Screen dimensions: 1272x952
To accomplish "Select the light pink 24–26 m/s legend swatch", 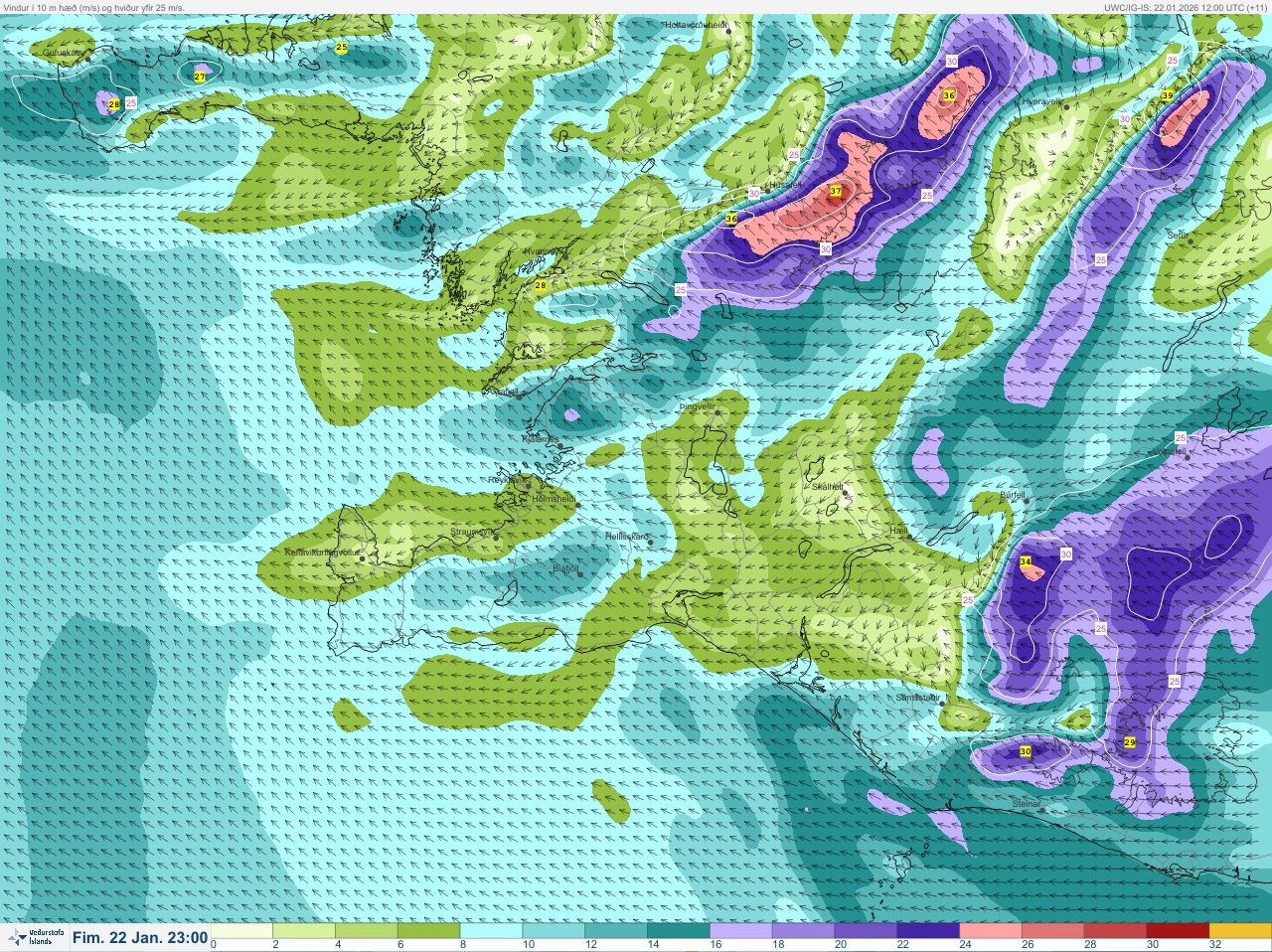I will (990, 931).
